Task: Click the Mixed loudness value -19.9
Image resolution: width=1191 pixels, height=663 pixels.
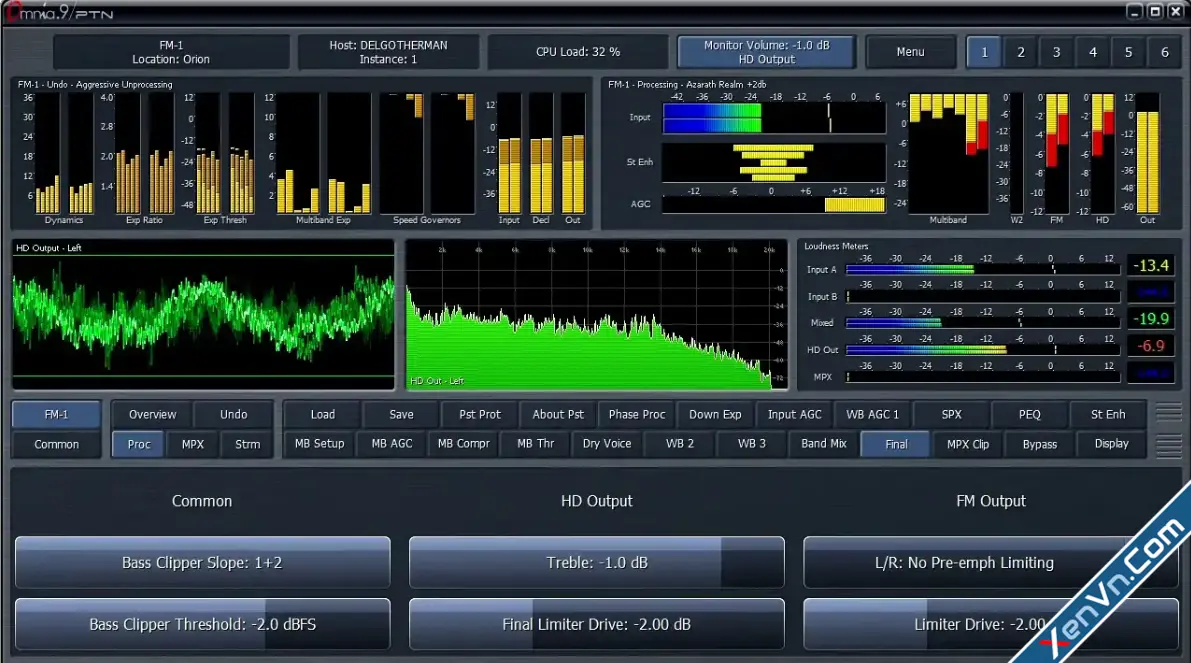Action: 1150,319
